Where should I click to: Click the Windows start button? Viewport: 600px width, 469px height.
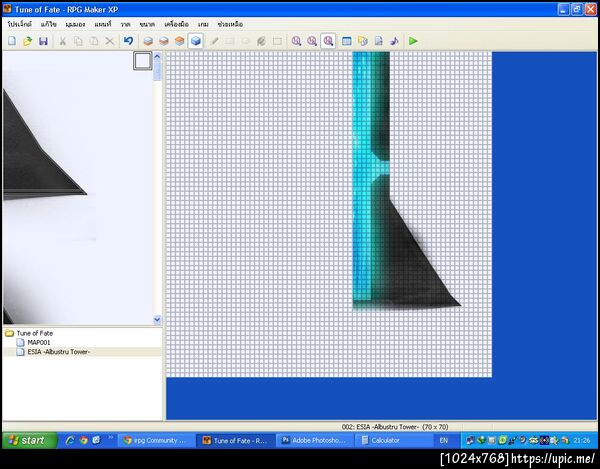[x=29, y=440]
